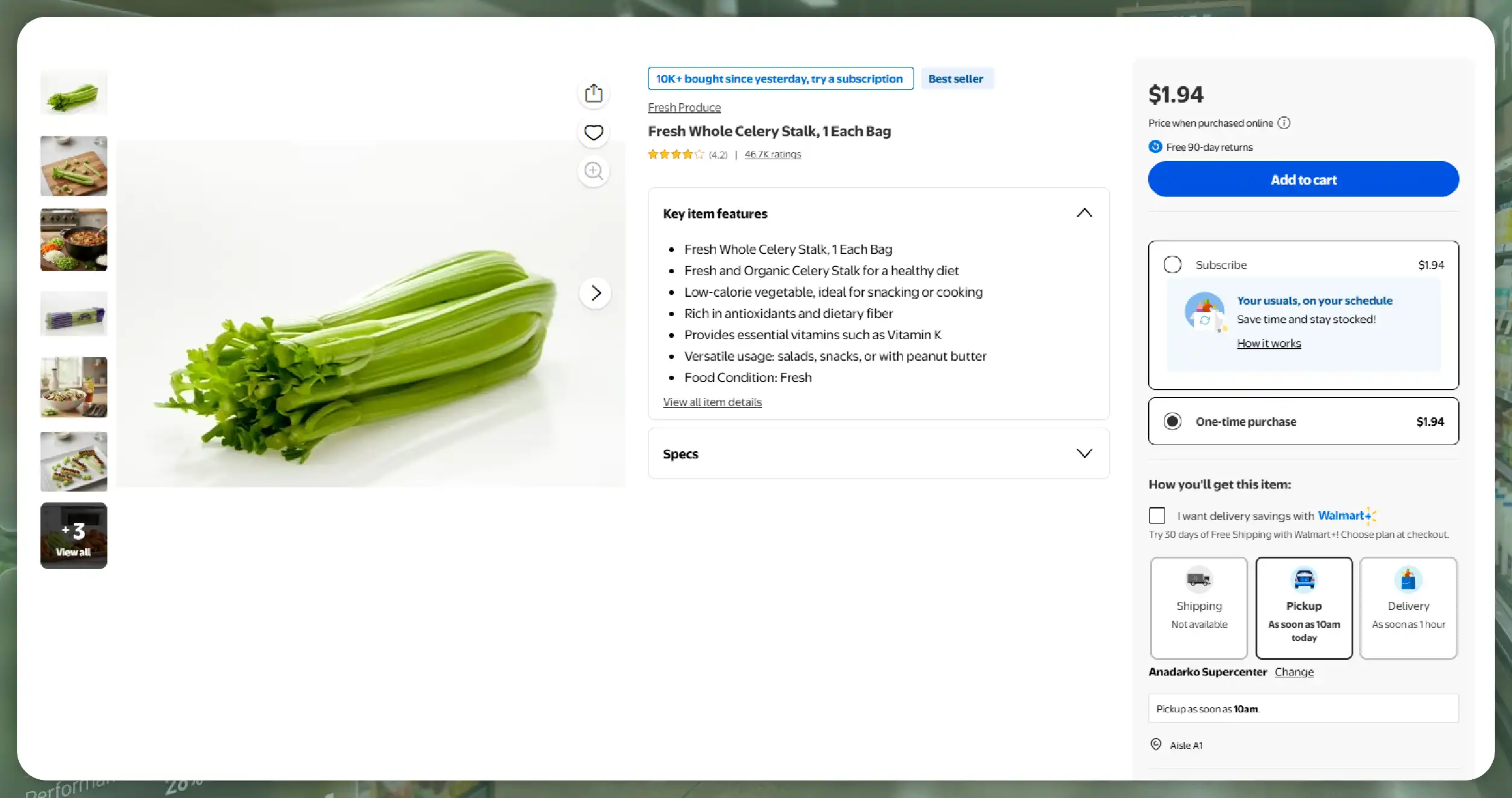This screenshot has width=1512, height=798.
Task: Select the One-time purchase radio button
Action: (1172, 421)
